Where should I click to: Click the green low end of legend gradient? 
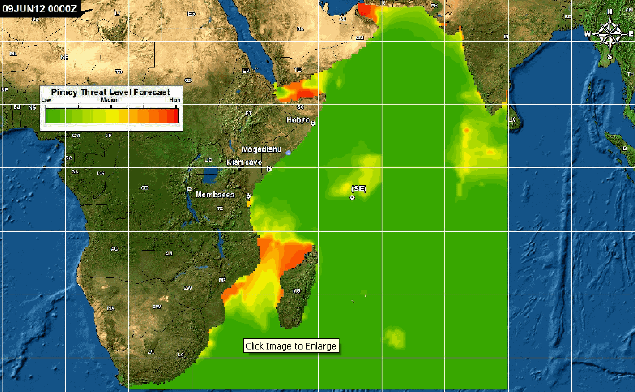[51, 115]
